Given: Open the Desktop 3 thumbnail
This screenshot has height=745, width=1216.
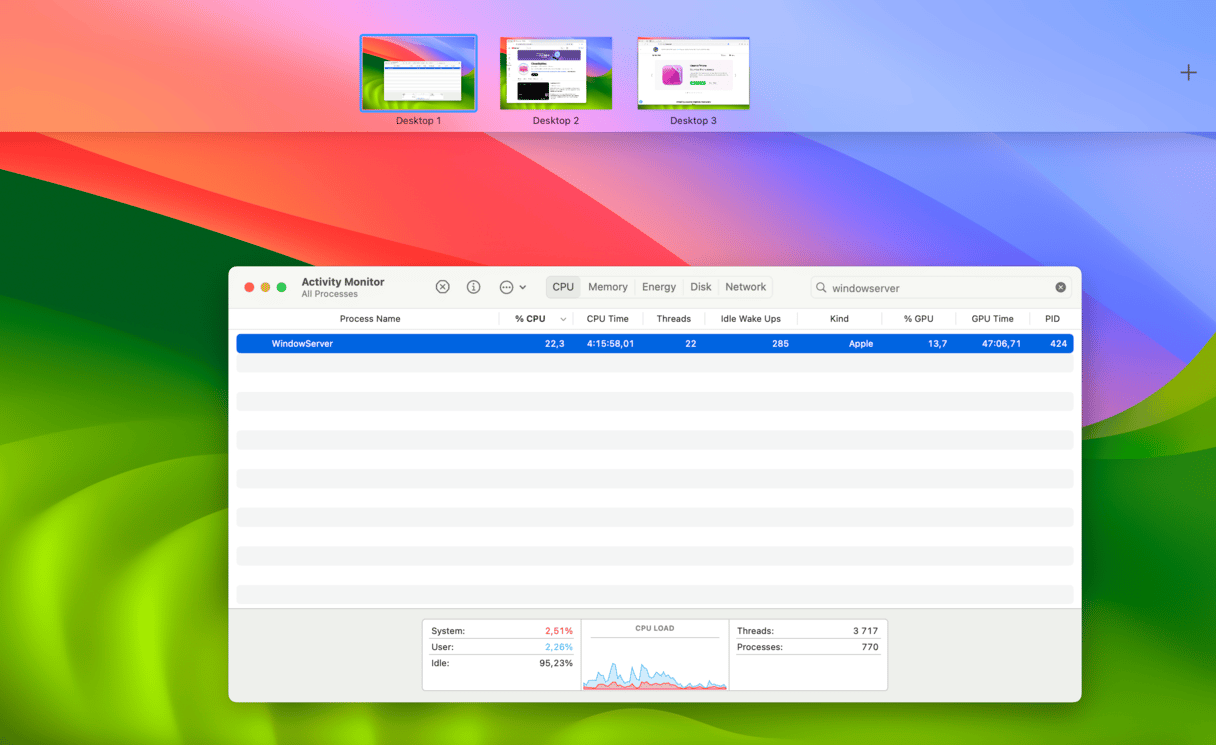Looking at the screenshot, I should pos(693,73).
